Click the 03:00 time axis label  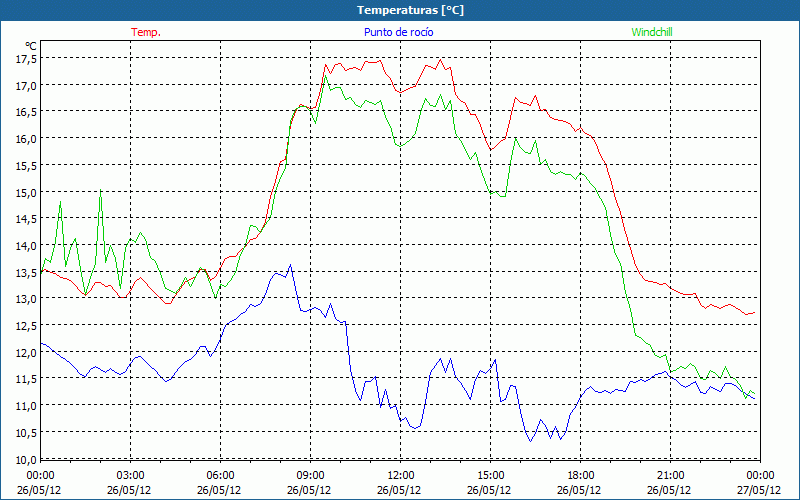(130, 475)
